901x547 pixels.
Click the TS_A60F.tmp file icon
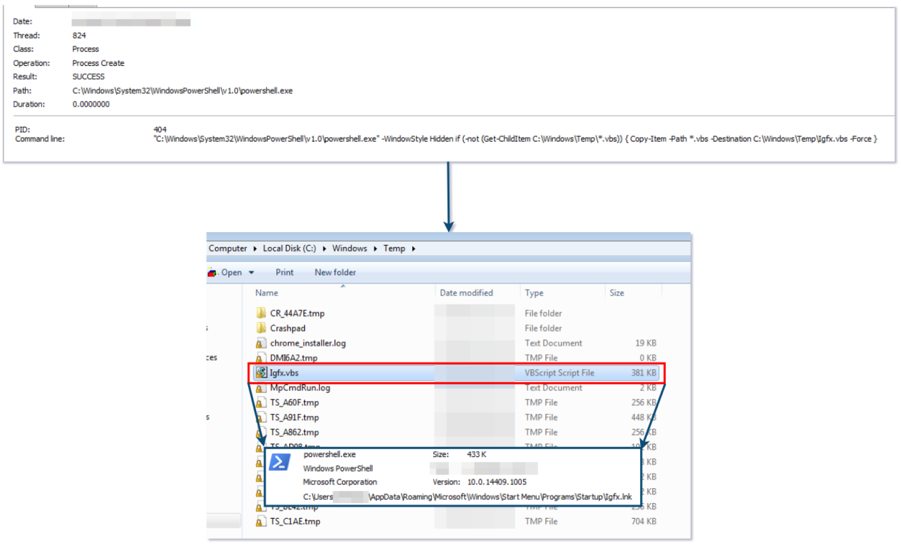[260, 403]
